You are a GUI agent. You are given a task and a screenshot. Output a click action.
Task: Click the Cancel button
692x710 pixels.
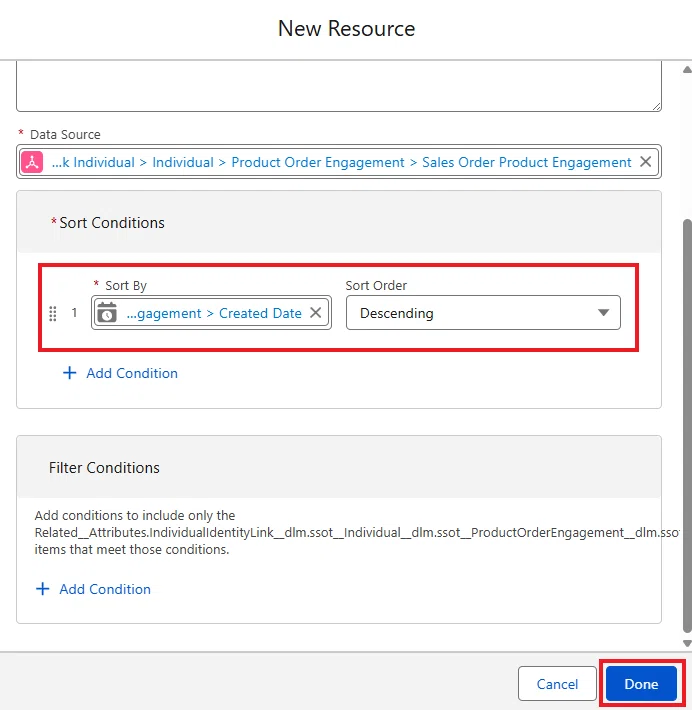(557, 683)
